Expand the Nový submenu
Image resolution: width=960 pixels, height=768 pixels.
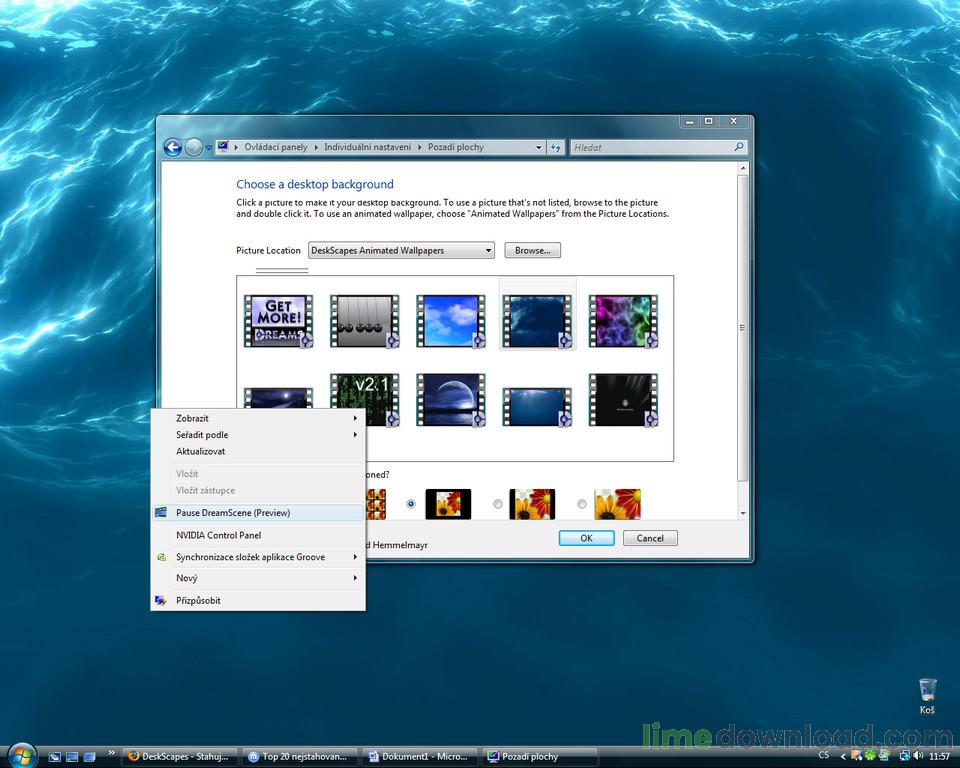point(258,578)
